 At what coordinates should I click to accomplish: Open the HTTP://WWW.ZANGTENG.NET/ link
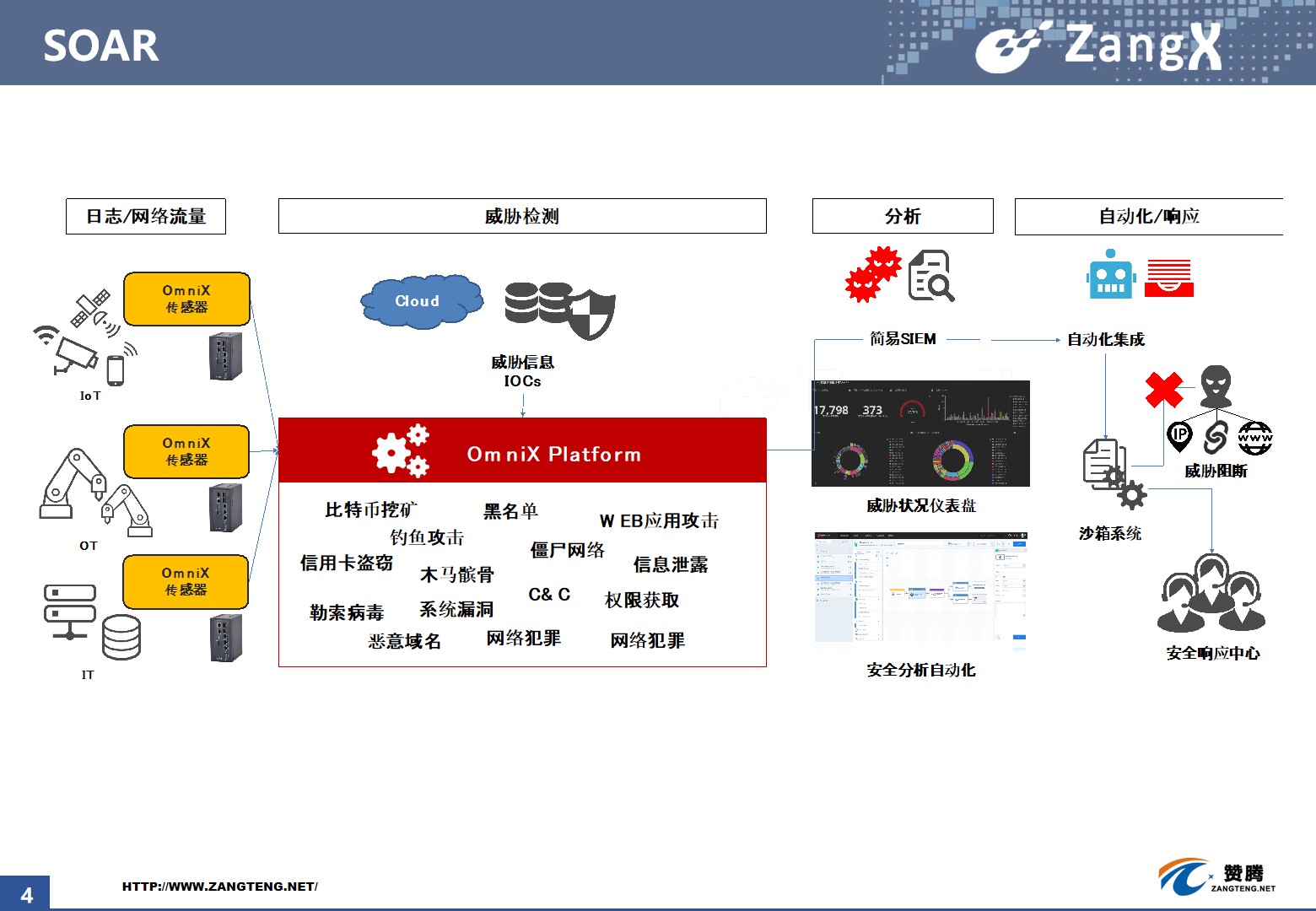tap(220, 887)
